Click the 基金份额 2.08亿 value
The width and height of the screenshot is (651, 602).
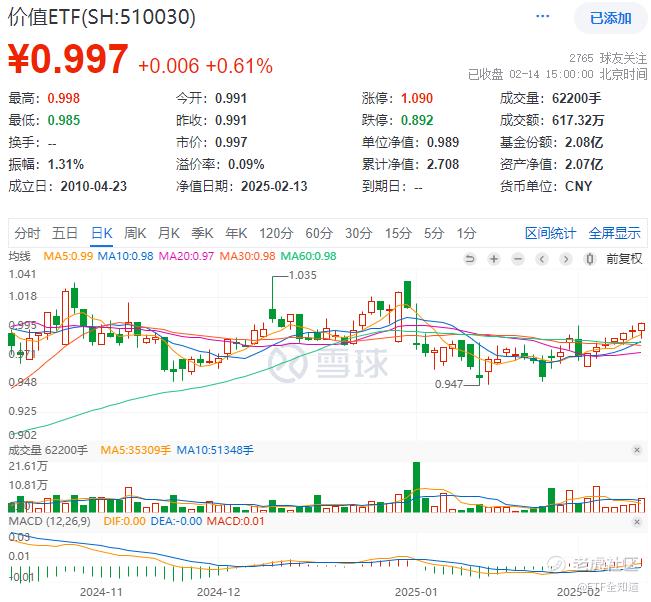pyautogui.click(x=584, y=142)
